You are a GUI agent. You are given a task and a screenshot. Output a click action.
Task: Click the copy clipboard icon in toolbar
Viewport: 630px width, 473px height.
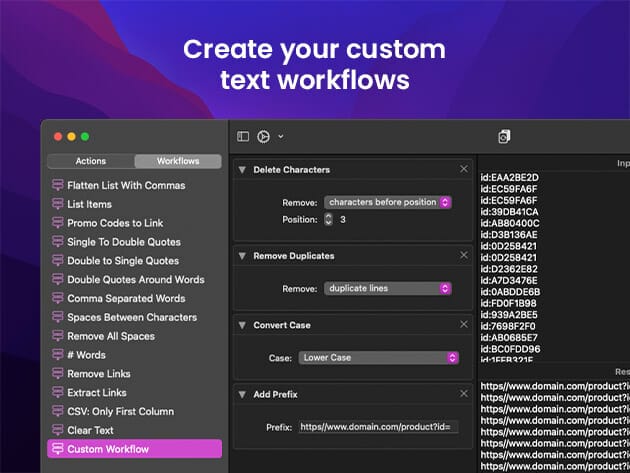tap(504, 136)
